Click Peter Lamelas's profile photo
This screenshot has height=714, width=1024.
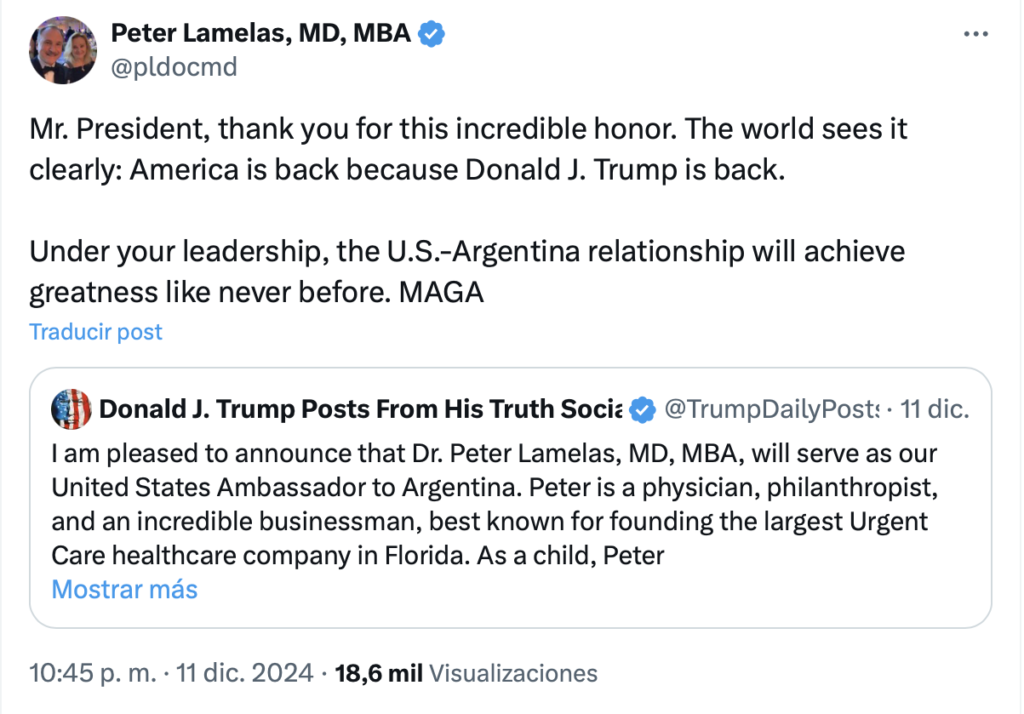tap(64, 50)
